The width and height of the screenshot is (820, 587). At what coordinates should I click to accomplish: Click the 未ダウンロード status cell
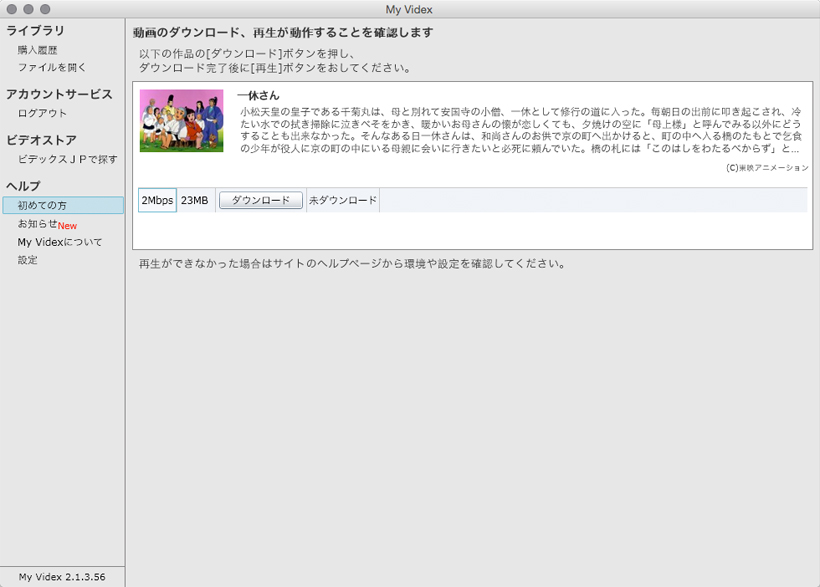click(x=343, y=200)
